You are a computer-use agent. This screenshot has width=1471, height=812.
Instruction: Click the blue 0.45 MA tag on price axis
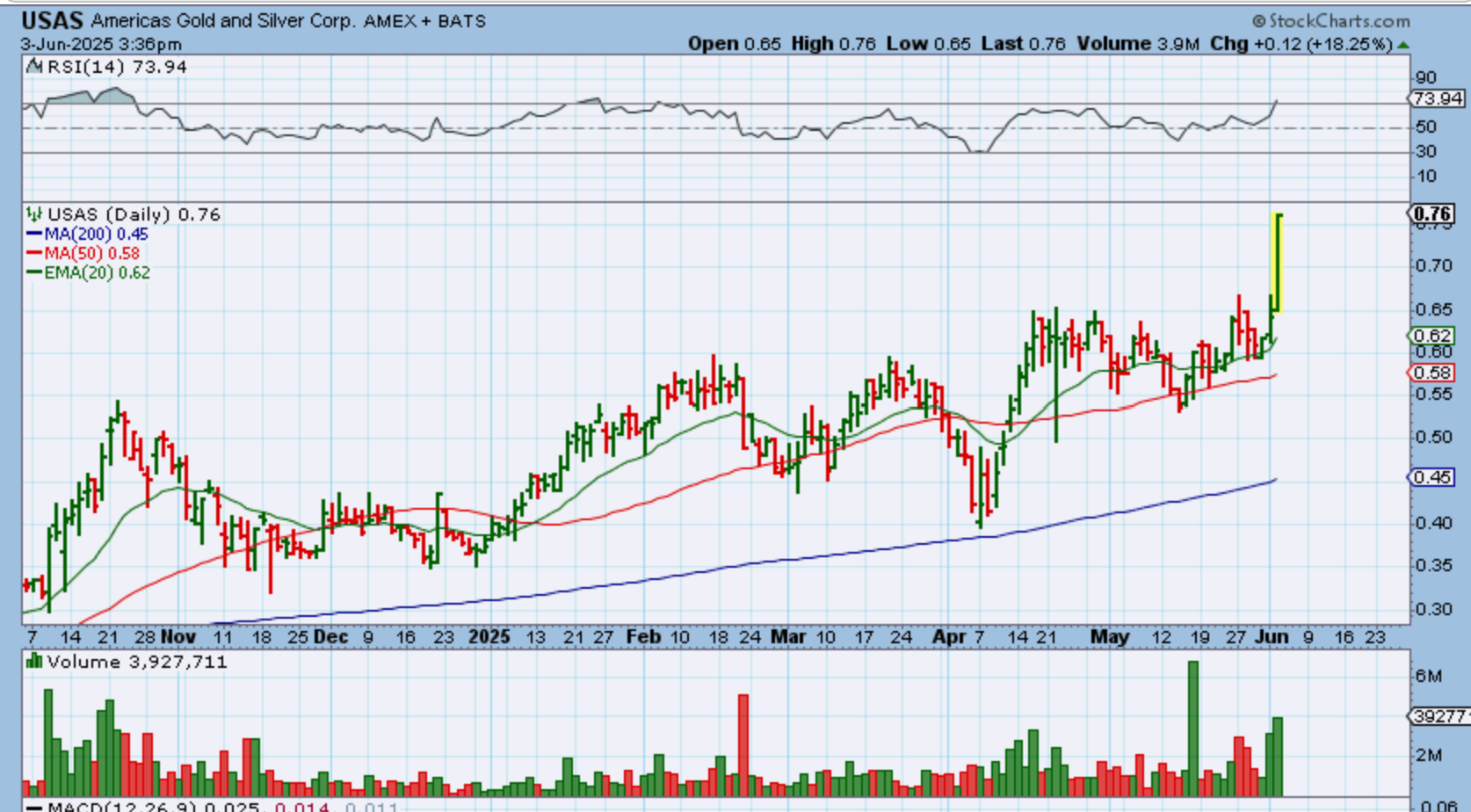pyautogui.click(x=1432, y=477)
